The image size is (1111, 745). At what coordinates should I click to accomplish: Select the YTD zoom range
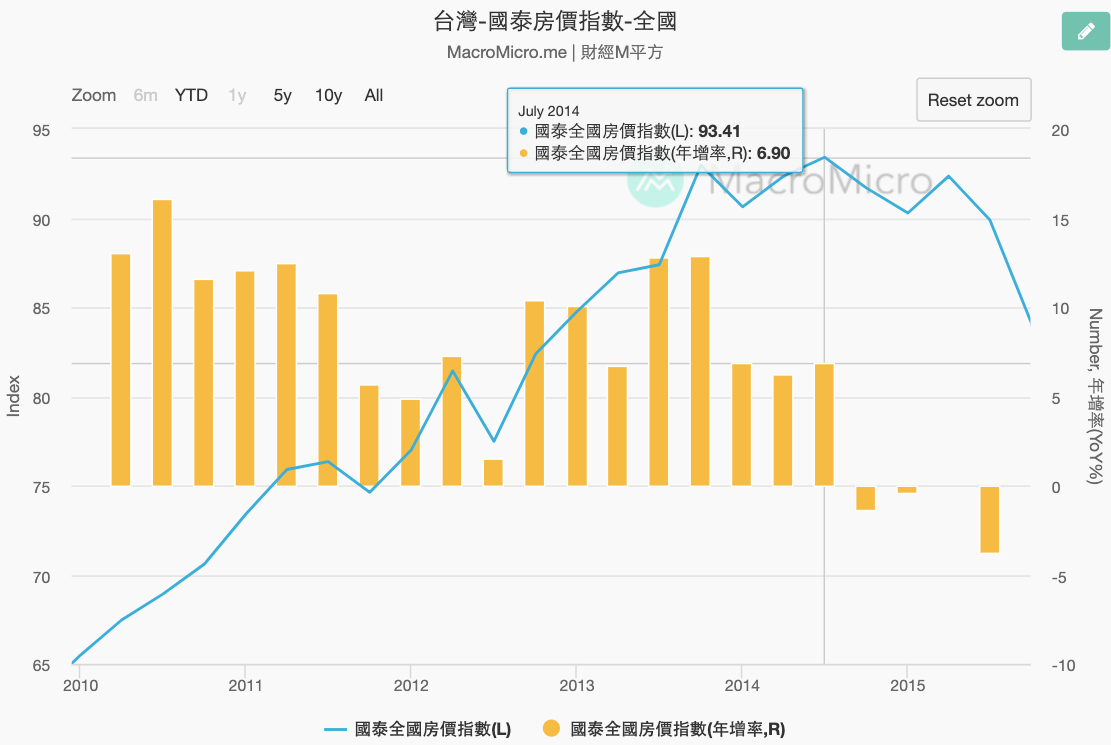[x=191, y=96]
